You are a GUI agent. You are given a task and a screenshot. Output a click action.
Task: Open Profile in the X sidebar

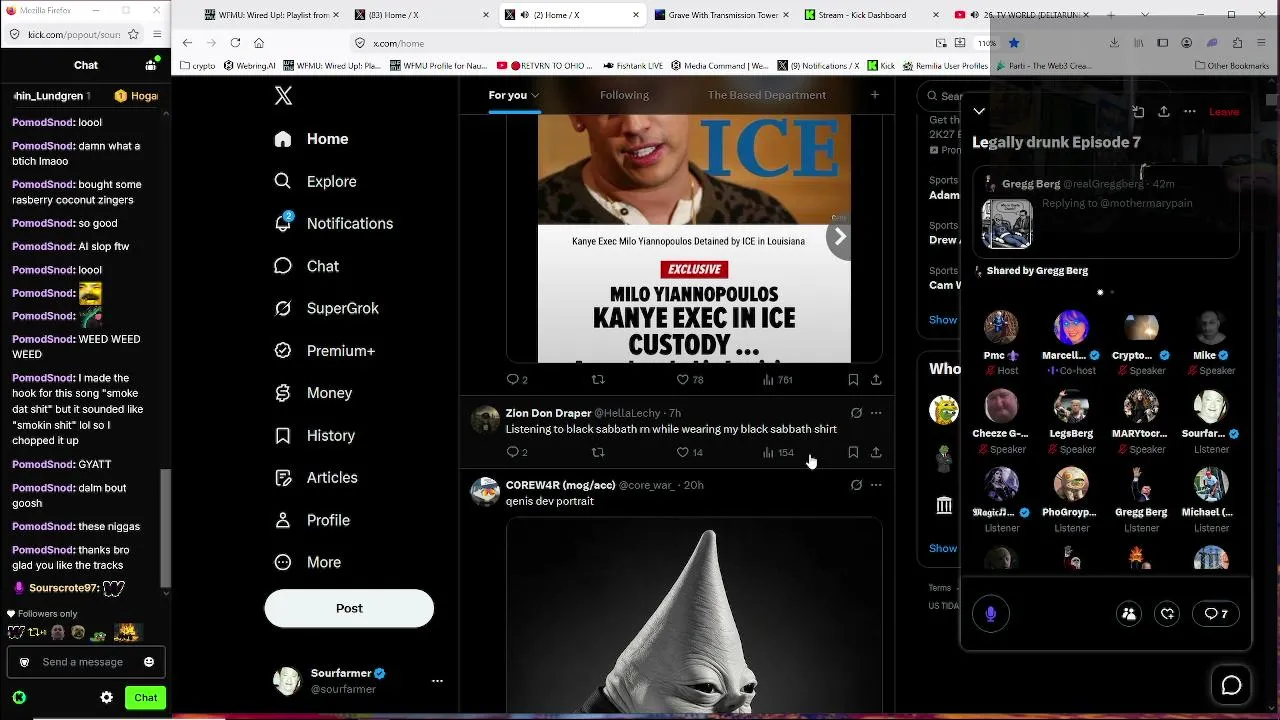(311, 520)
